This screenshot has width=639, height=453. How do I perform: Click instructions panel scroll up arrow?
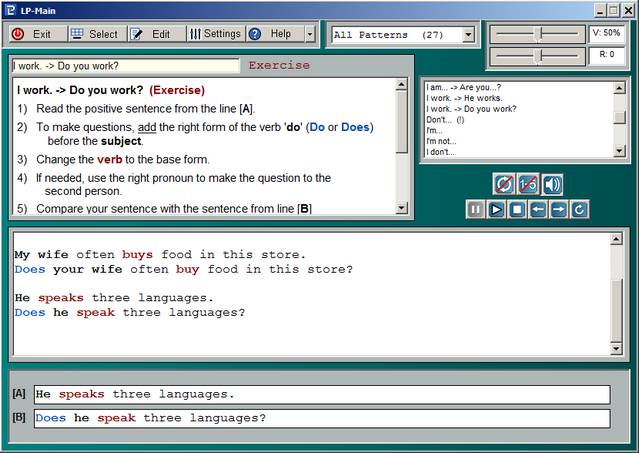pos(401,84)
